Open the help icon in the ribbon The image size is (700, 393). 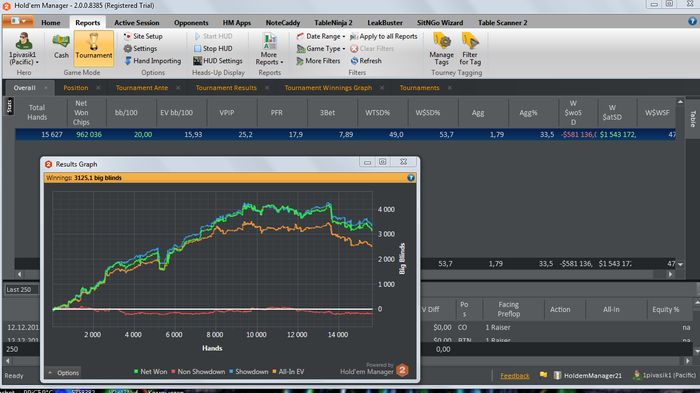(x=692, y=21)
